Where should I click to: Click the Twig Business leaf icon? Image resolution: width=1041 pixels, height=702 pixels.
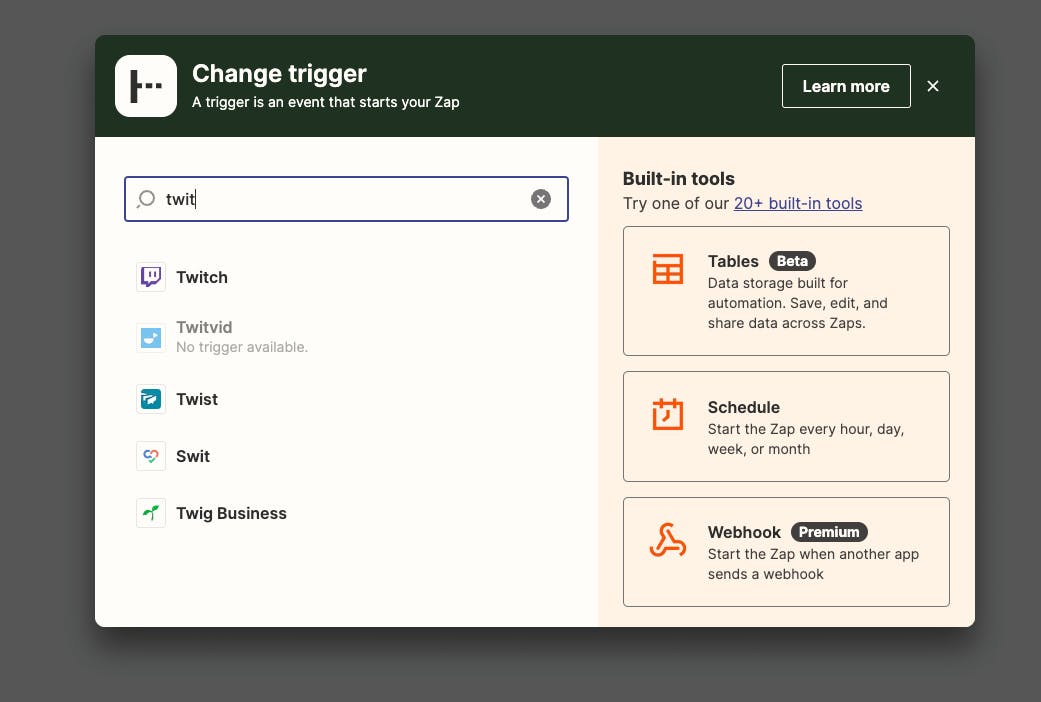151,513
